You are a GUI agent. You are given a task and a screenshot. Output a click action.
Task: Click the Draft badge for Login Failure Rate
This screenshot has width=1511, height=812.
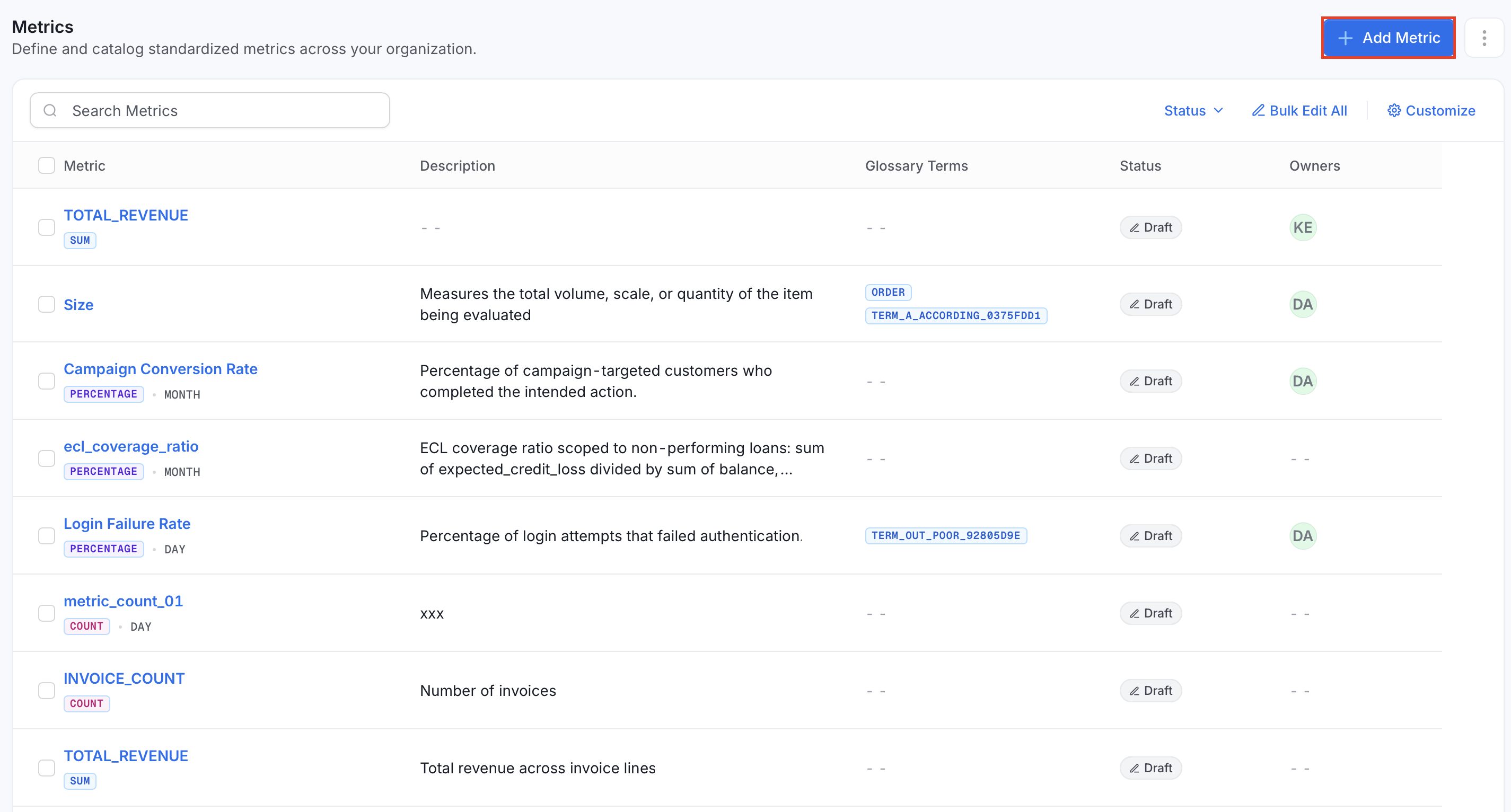pos(1150,536)
